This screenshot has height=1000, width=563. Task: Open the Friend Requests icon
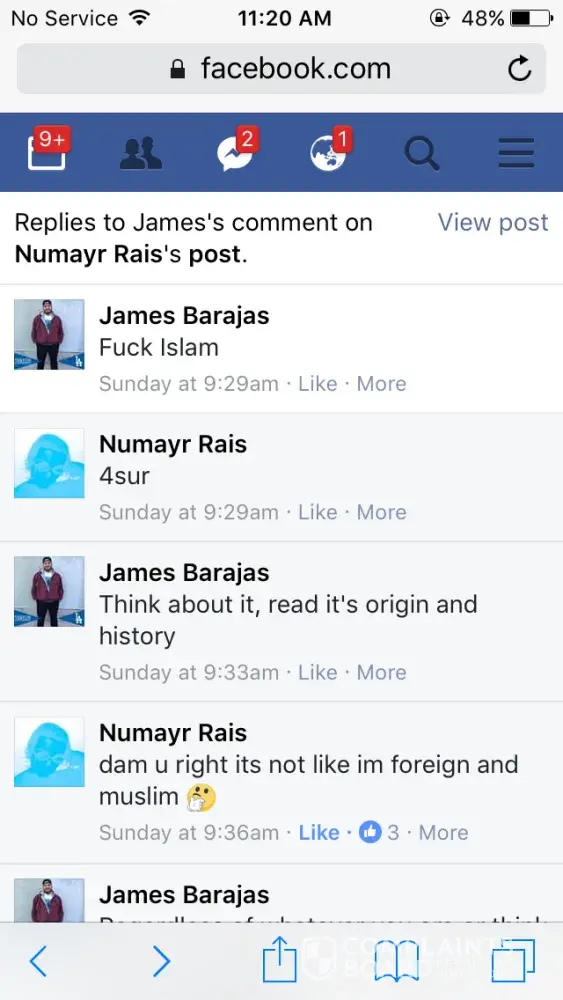tap(141, 154)
